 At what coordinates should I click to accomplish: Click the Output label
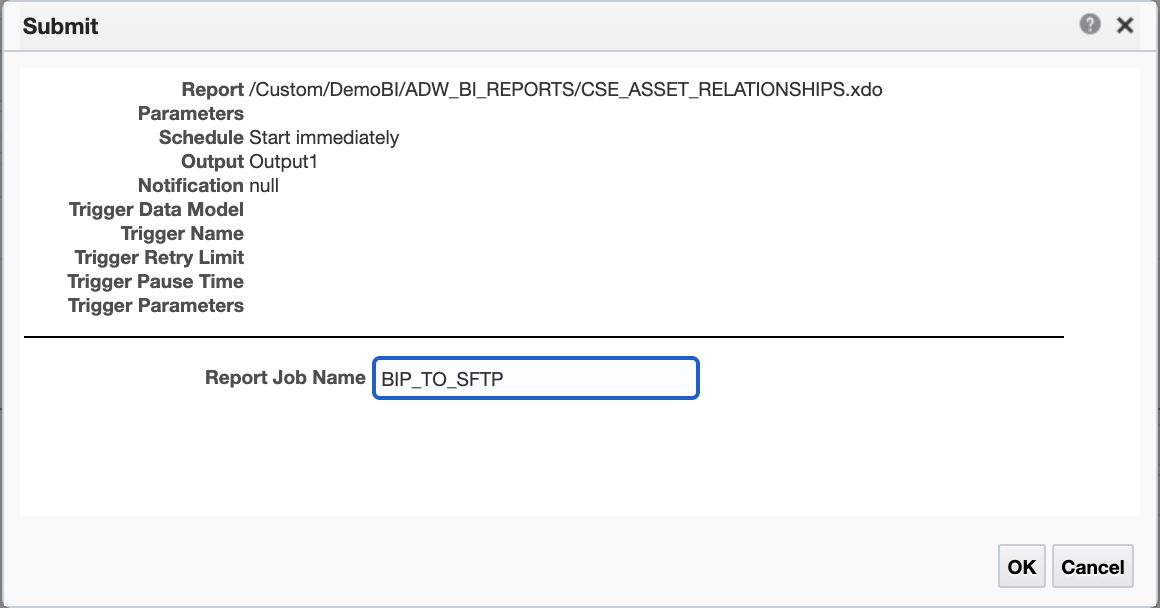pos(212,162)
